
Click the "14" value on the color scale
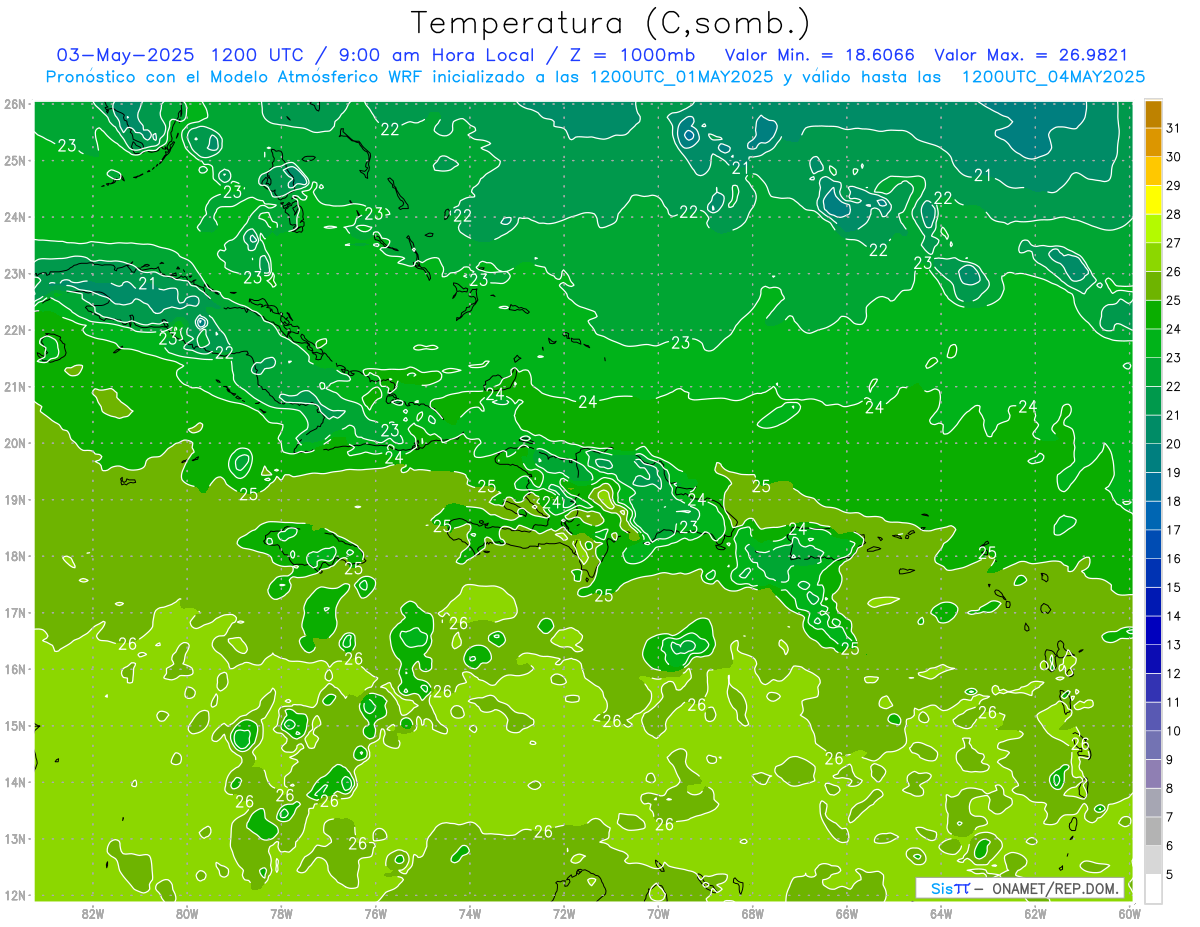tap(1174, 616)
